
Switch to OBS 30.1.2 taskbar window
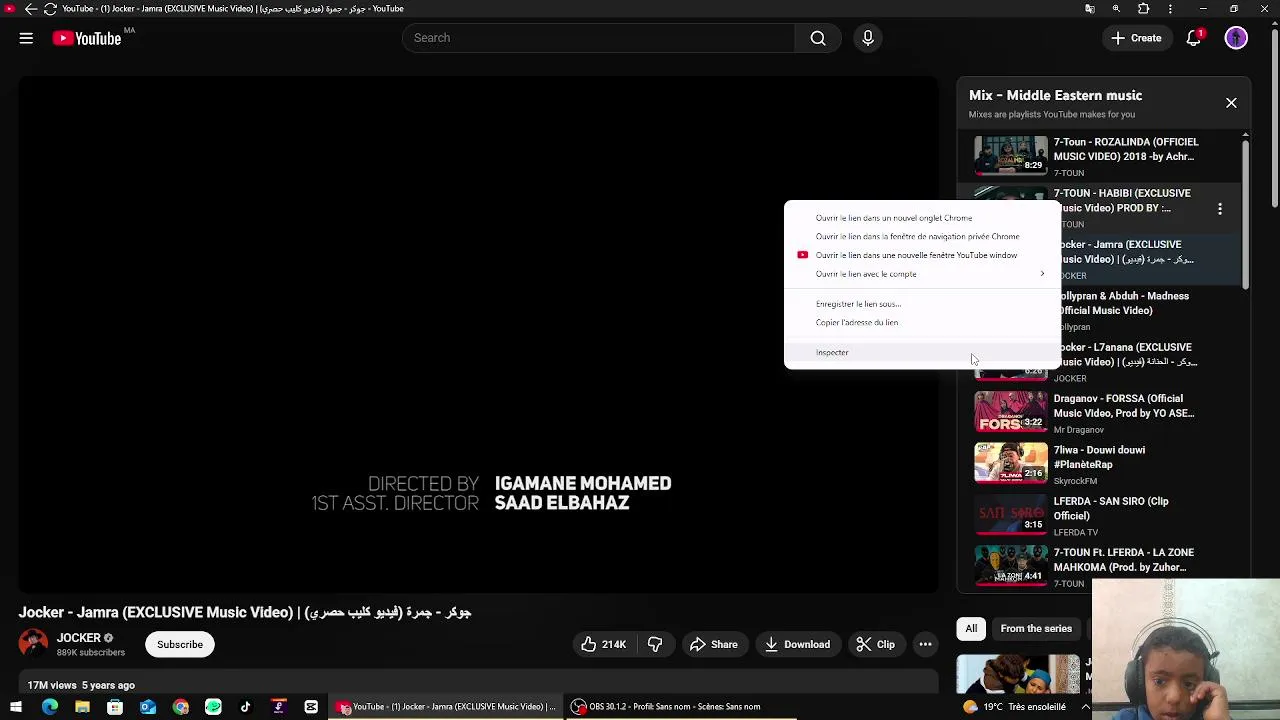680,707
